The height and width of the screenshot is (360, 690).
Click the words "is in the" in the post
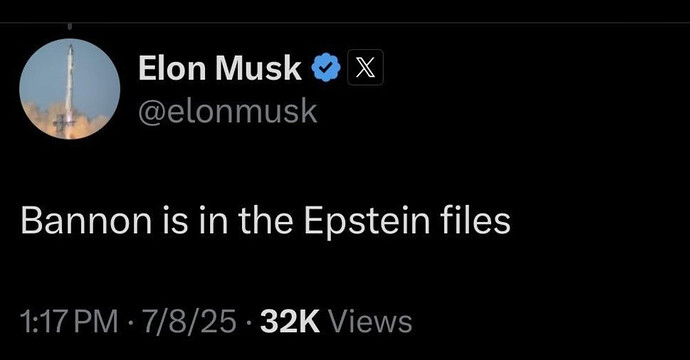click(x=228, y=219)
